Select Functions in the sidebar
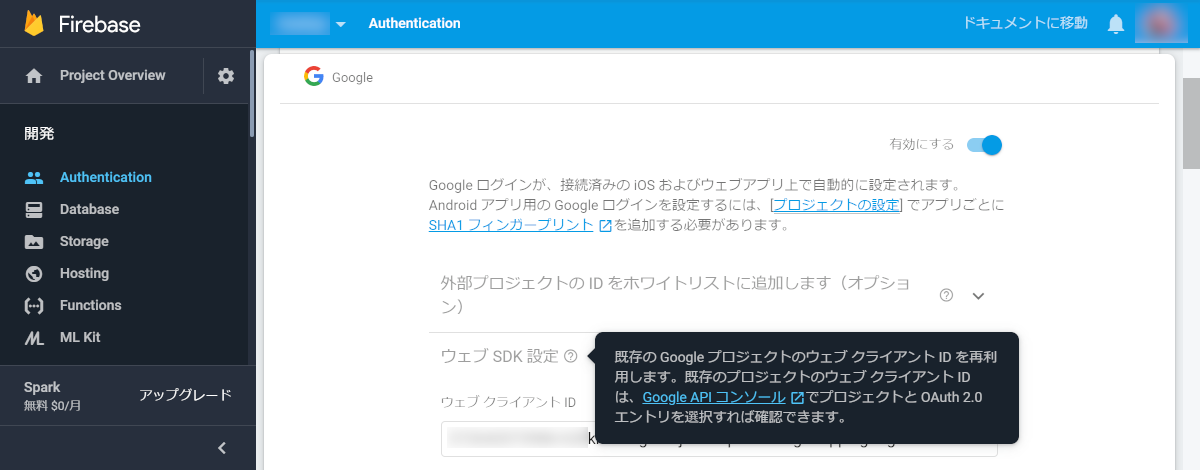 click(90, 305)
